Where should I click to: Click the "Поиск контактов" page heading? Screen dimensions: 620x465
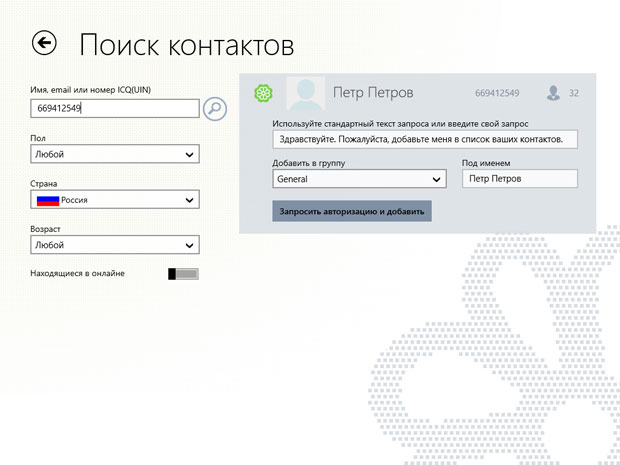186,44
